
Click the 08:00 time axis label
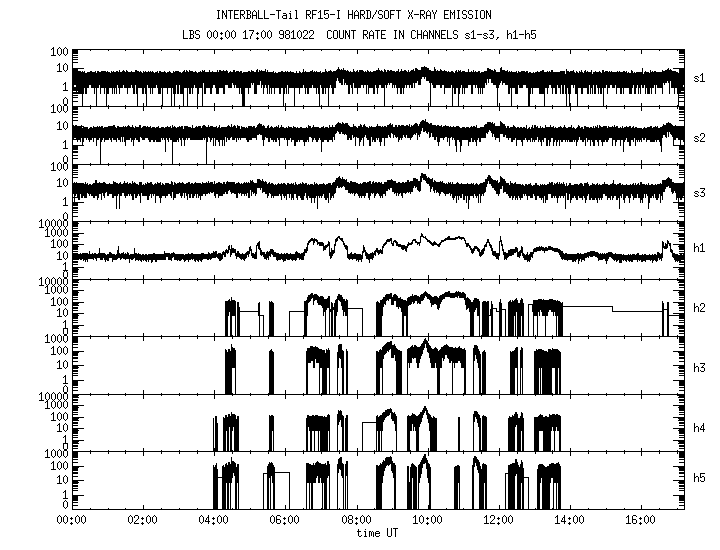click(x=356, y=520)
